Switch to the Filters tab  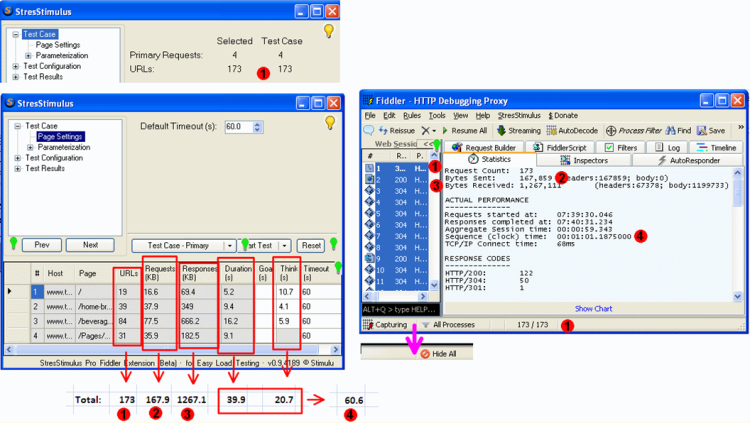pyautogui.click(x=620, y=147)
